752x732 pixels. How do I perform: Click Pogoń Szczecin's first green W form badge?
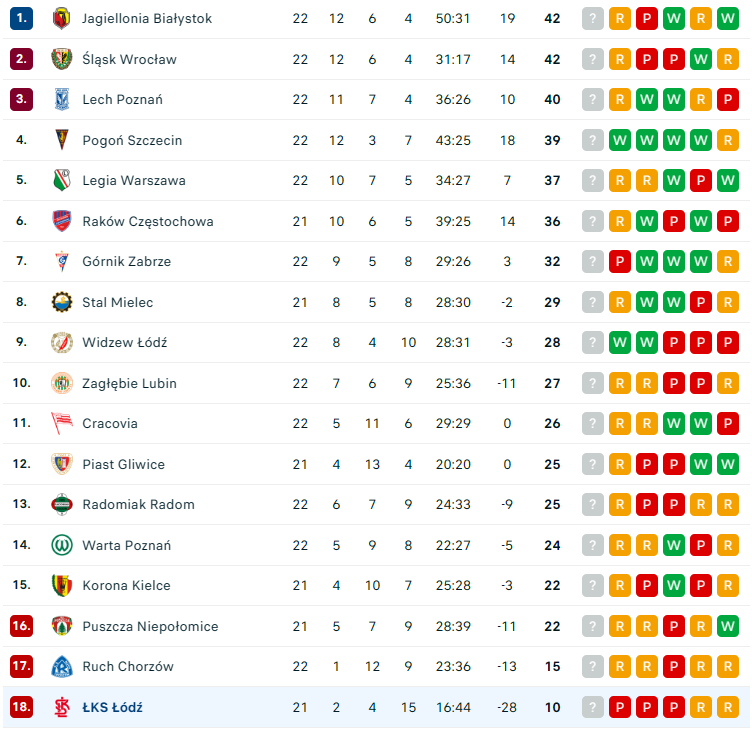pyautogui.click(x=620, y=140)
